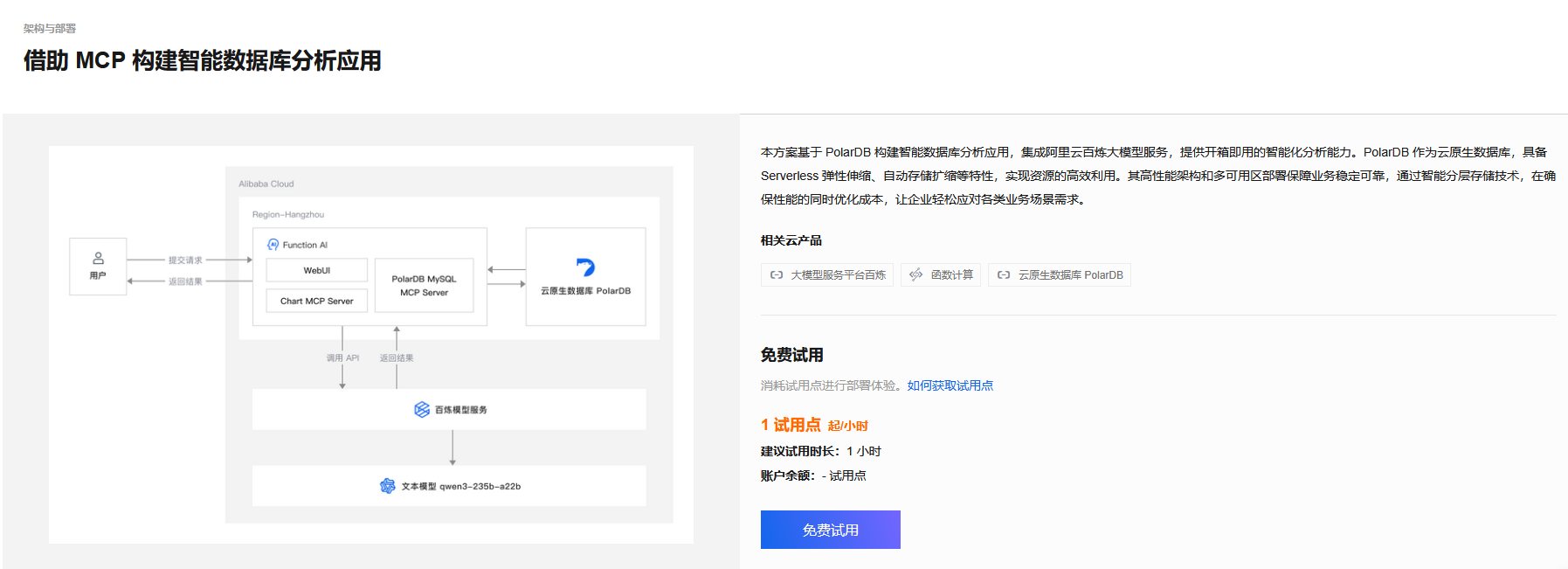Click the 云原生数据库 PolarDB diagram label
Screen dimensions: 1568x569
(585, 291)
